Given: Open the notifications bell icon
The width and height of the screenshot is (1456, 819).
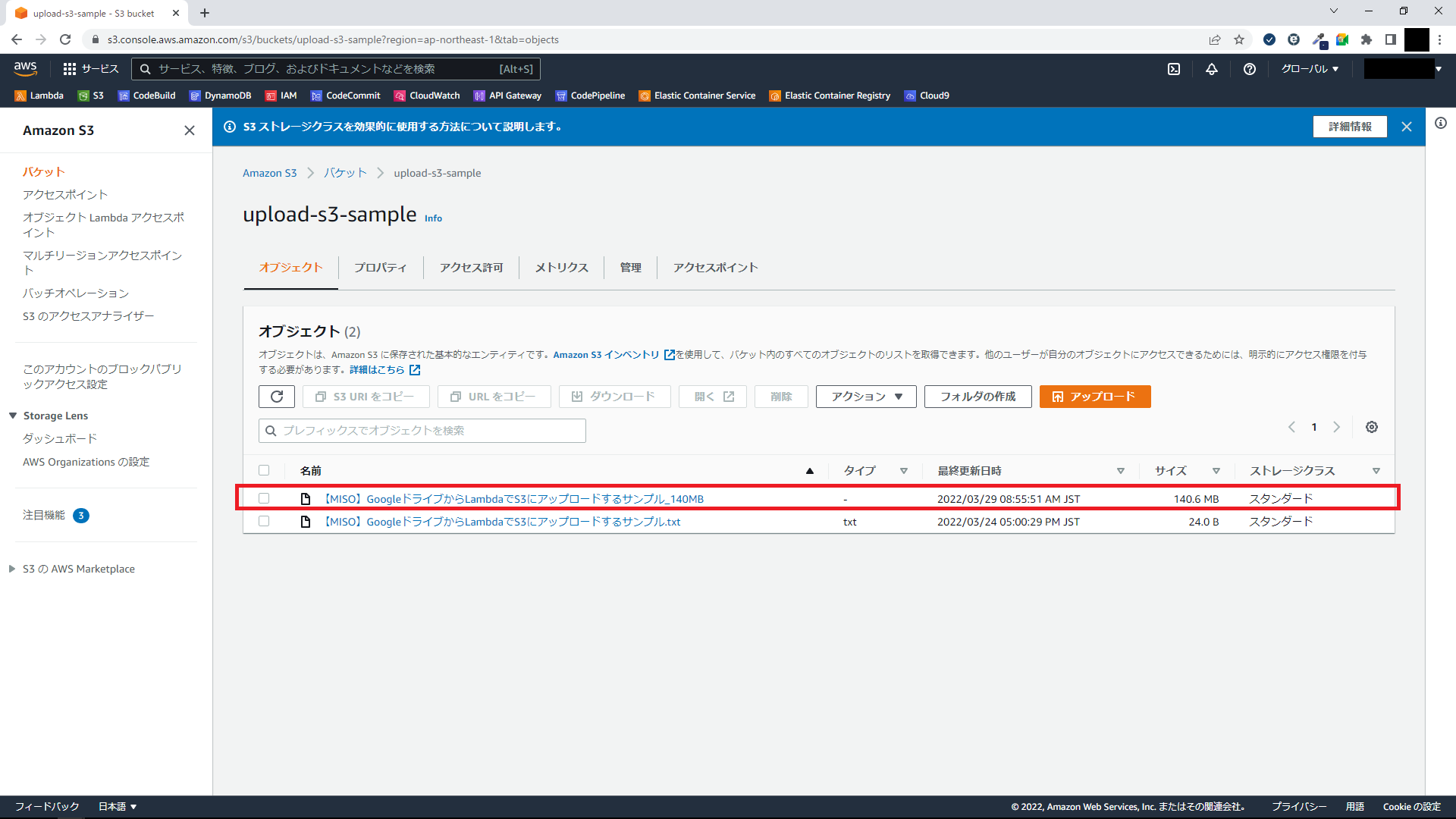Looking at the screenshot, I should (1212, 69).
